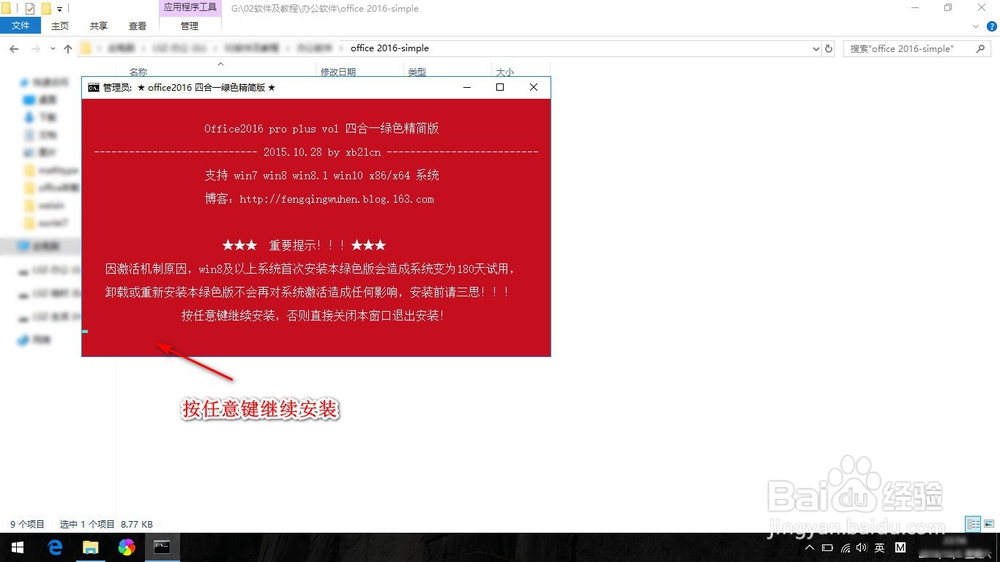The image size is (1000, 562).
Task: Switch to details view layout
Action: (x=973, y=524)
